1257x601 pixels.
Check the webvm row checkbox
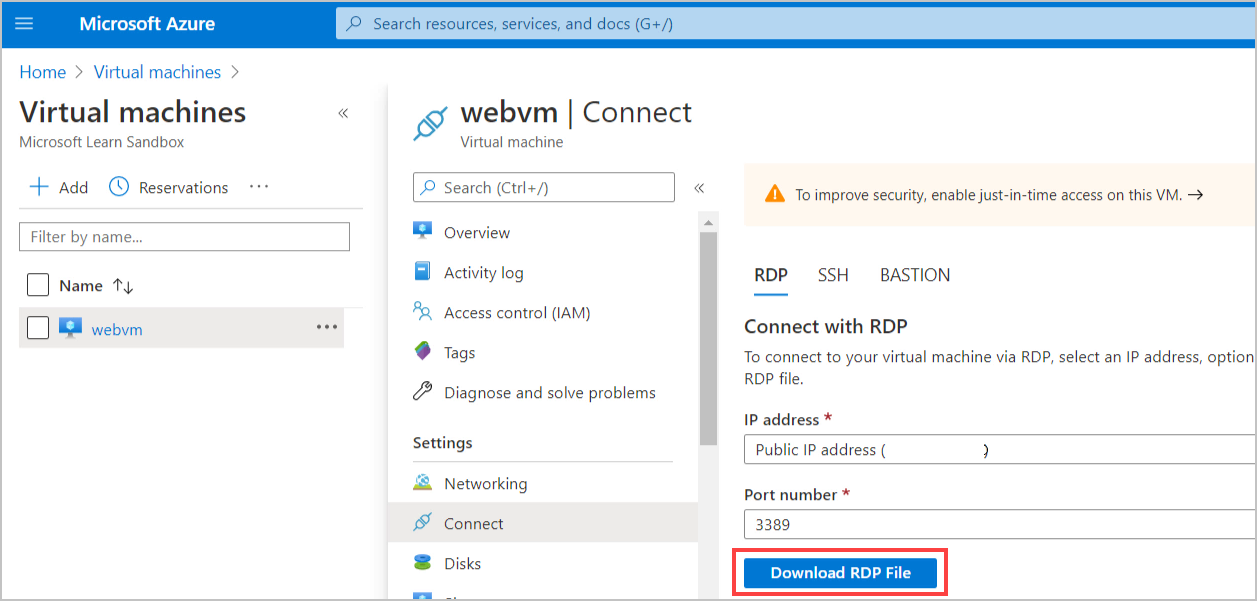38,327
